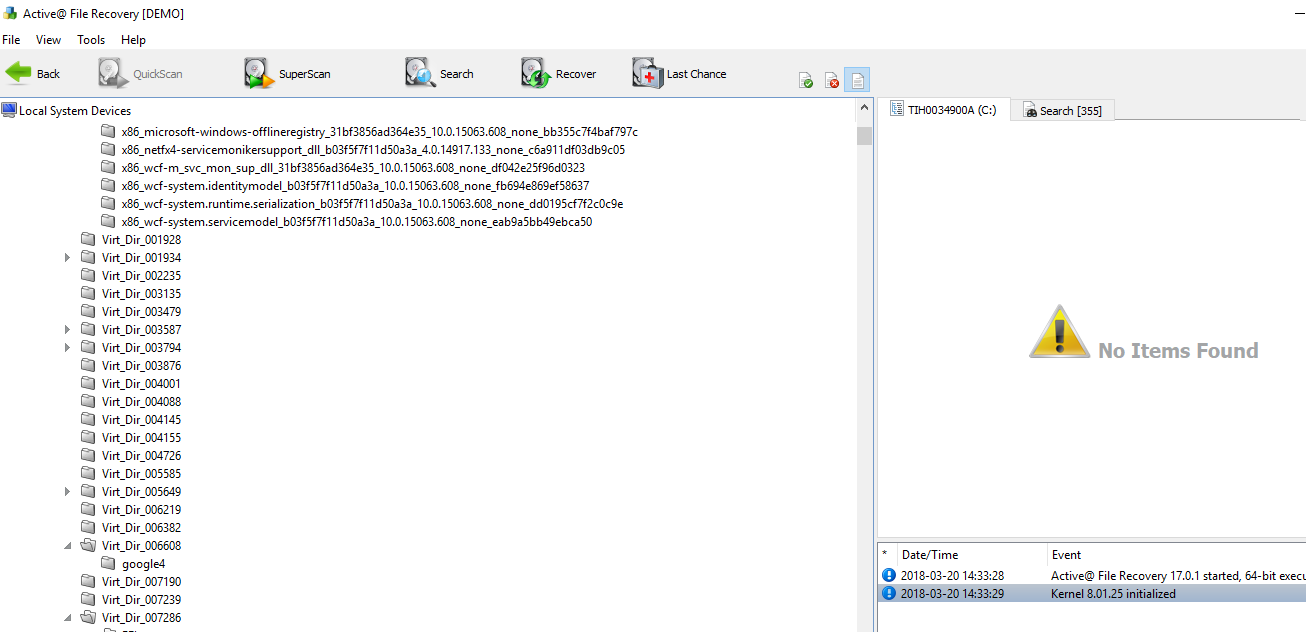Click the folder icon of Virt_Dir_004145
The height and width of the screenshot is (632, 1306).
pyautogui.click(x=88, y=420)
